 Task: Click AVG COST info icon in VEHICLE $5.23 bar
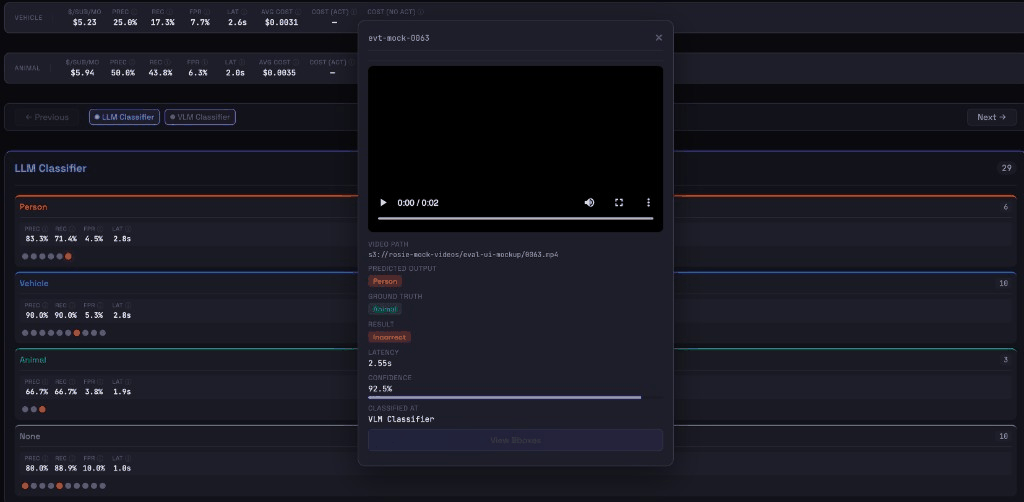(298, 12)
